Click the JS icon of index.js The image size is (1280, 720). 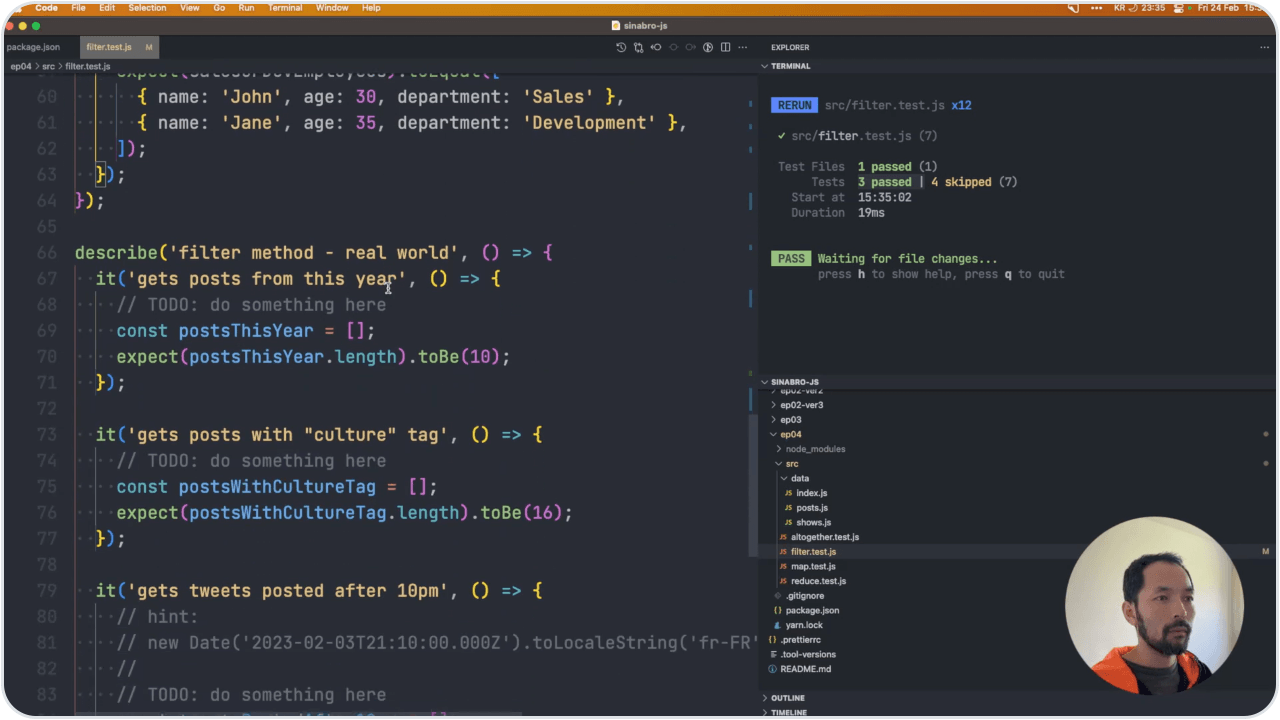pyautogui.click(x=789, y=493)
